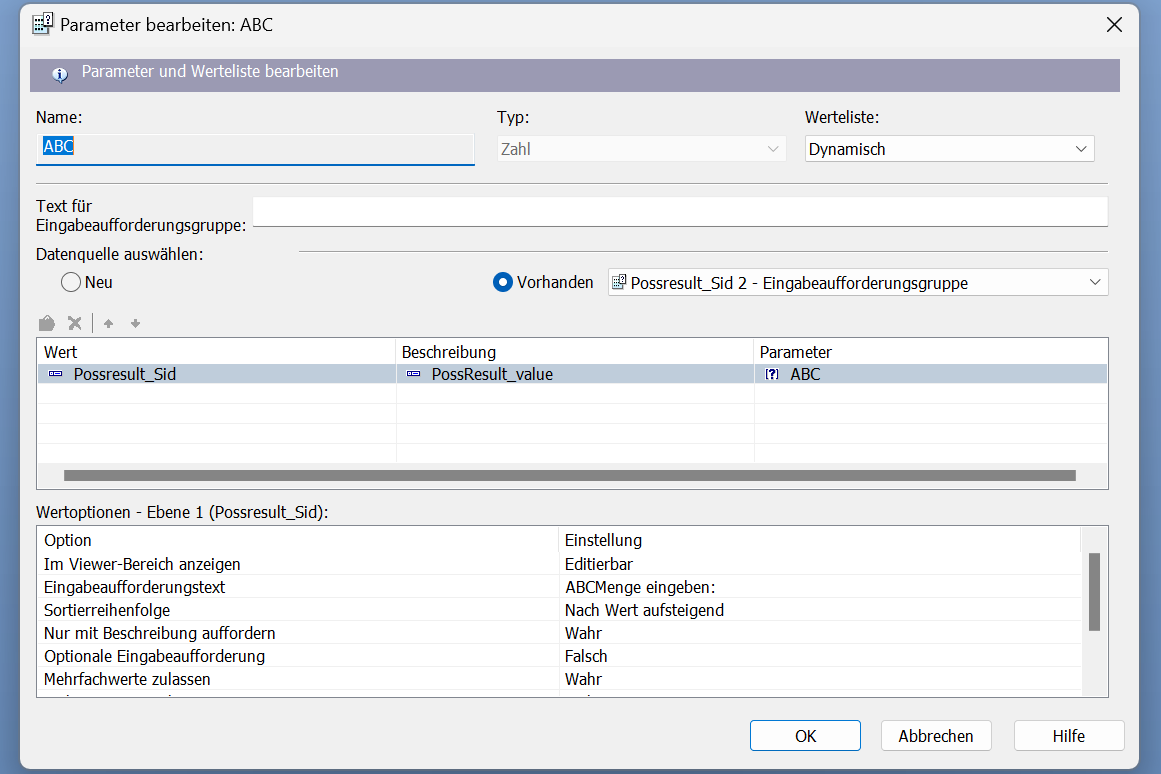1161x774 pixels.
Task: Expand the Possresult_Sid 2 data source dropdown
Action: tap(858, 283)
